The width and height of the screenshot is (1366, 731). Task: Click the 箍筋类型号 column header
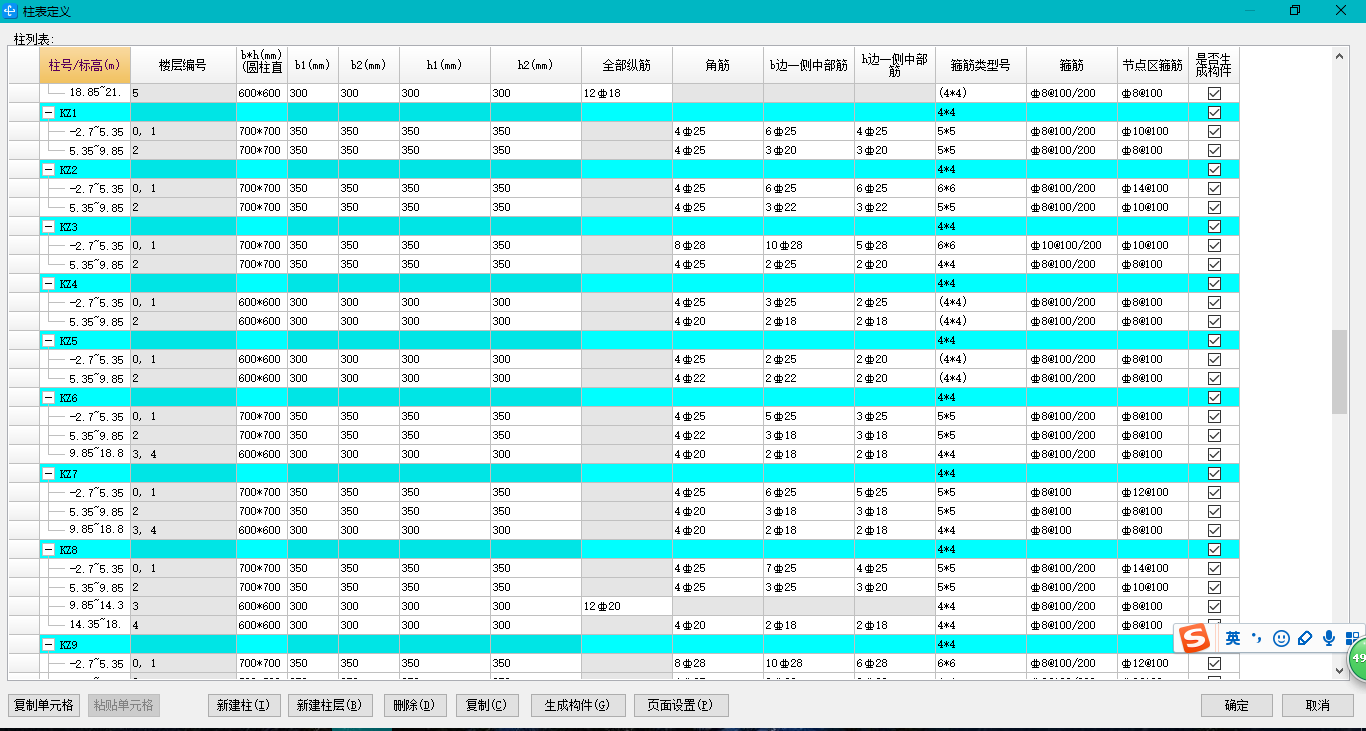tap(981, 65)
